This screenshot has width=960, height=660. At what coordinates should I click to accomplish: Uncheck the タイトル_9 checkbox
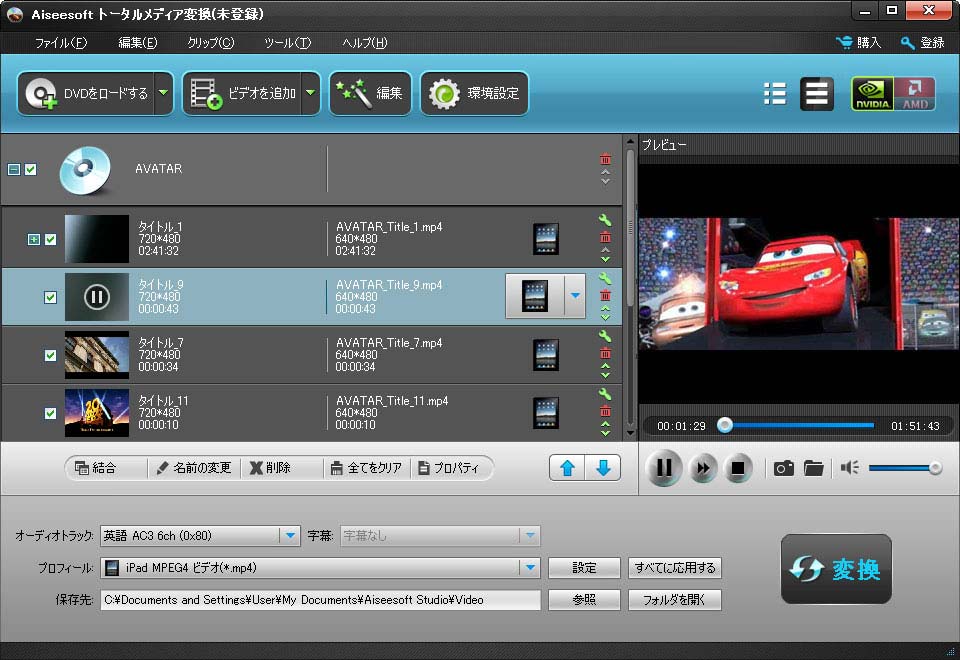tap(51, 298)
